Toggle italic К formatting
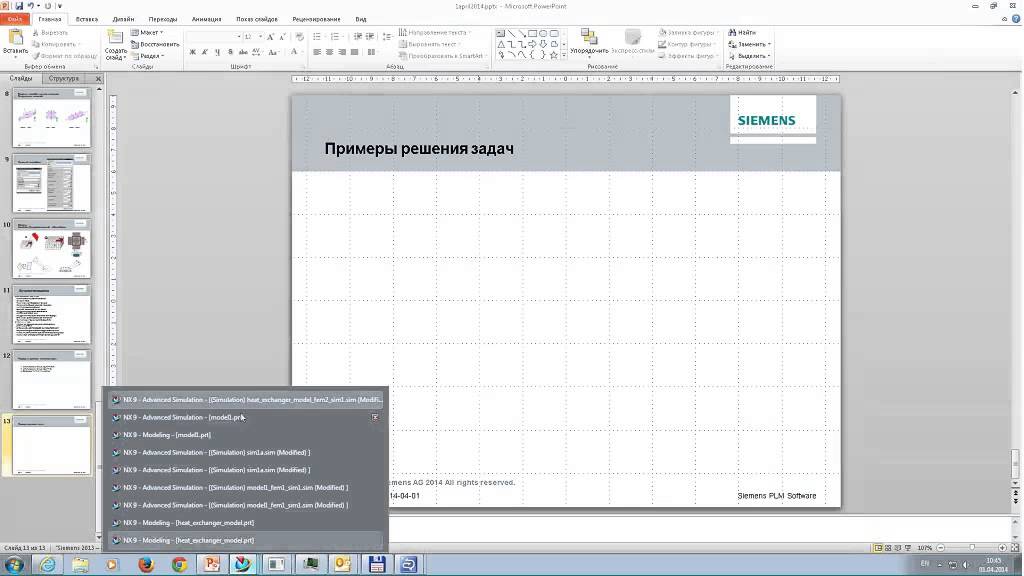This screenshot has width=1024, height=576. click(x=205, y=52)
